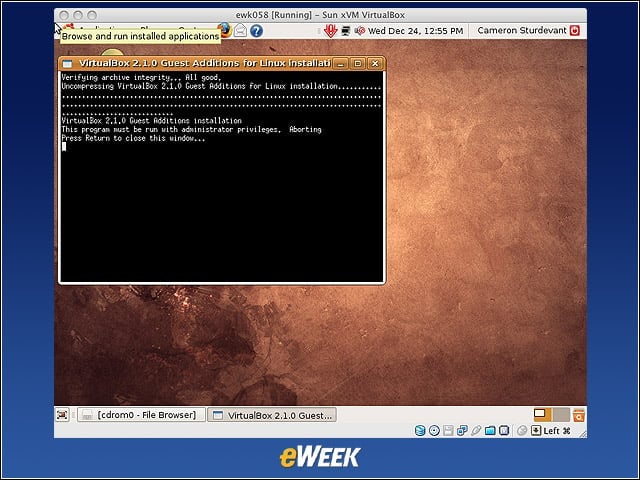Viewport: 640px width, 480px height.
Task: Click the Mac minimize button of VirtualBox window
Action: coord(78,15)
